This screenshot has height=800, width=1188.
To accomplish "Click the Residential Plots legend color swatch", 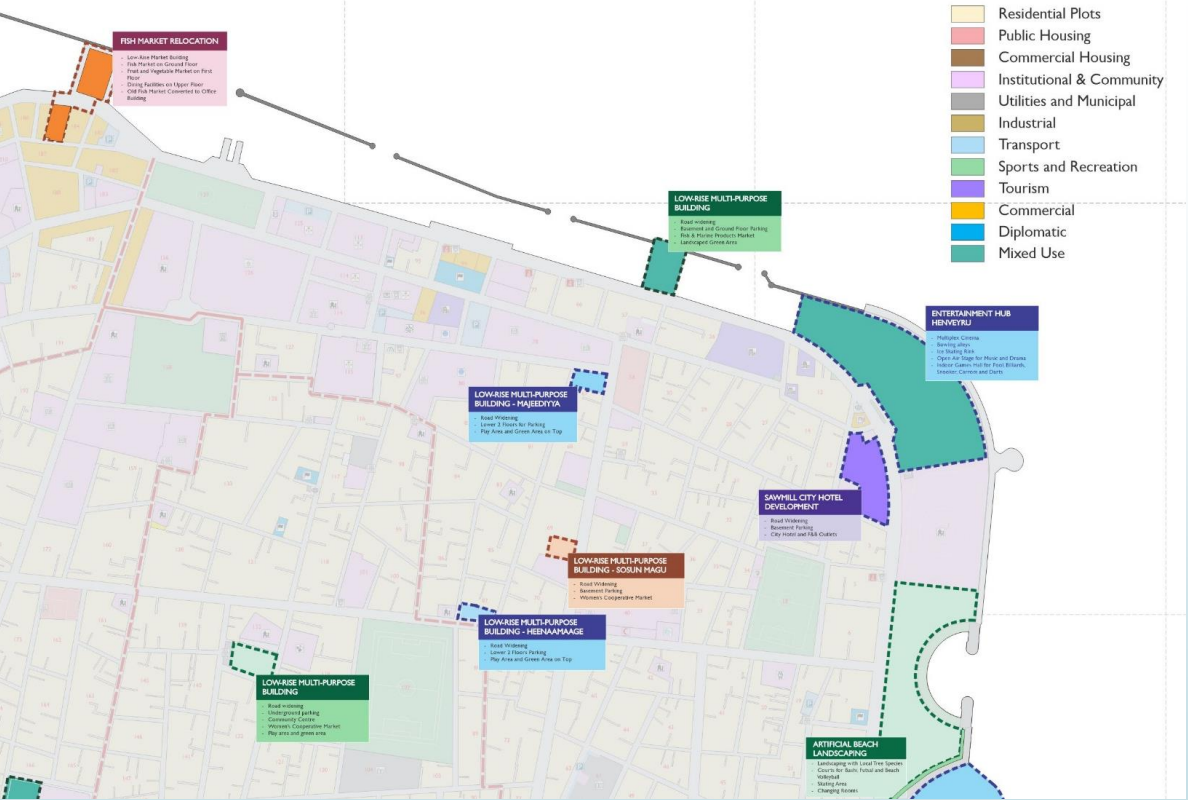I will (967, 14).
